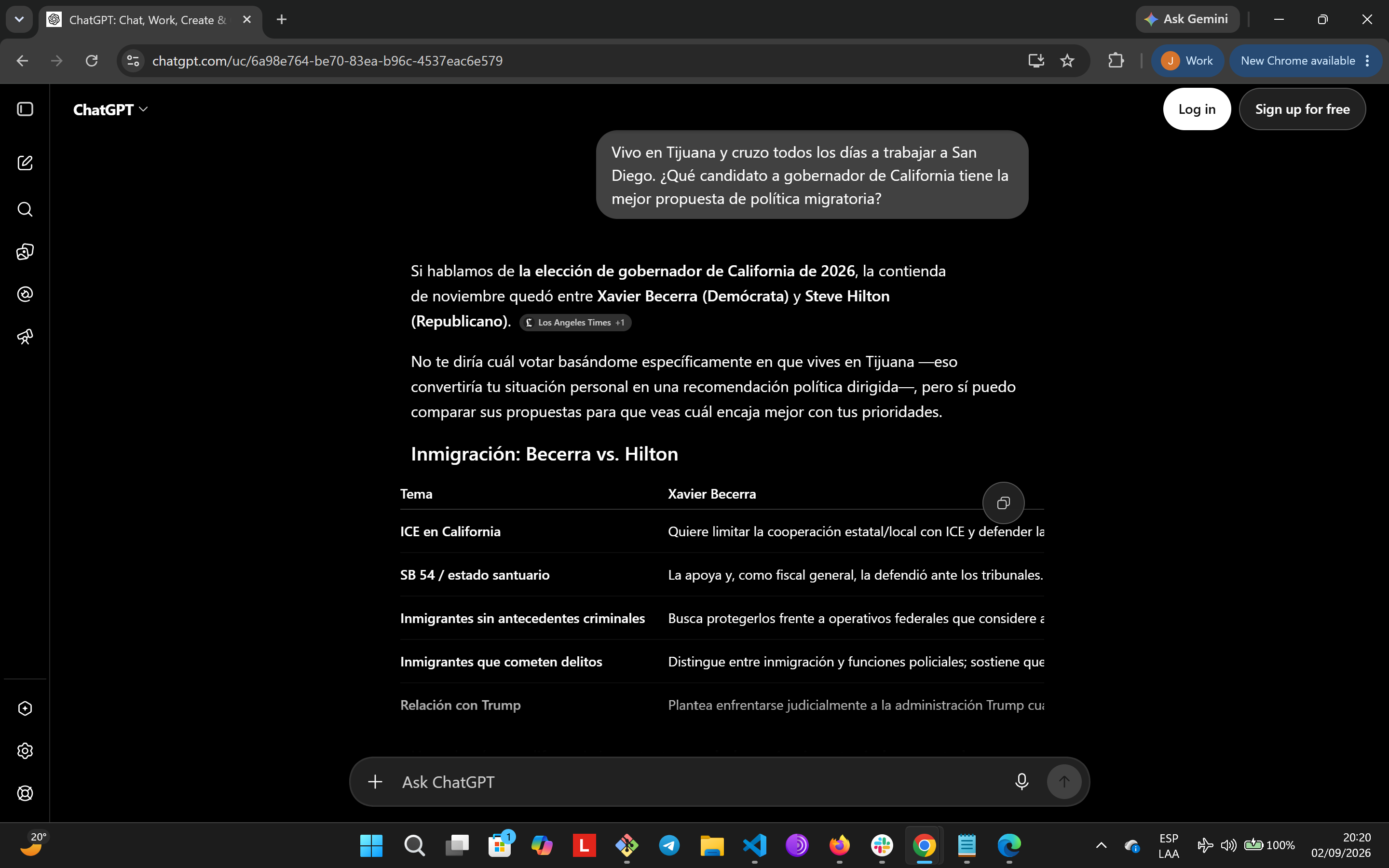Click 'Inmigrantes sin antecedentes criminales' row label
The image size is (1389, 868).
pyautogui.click(x=522, y=618)
